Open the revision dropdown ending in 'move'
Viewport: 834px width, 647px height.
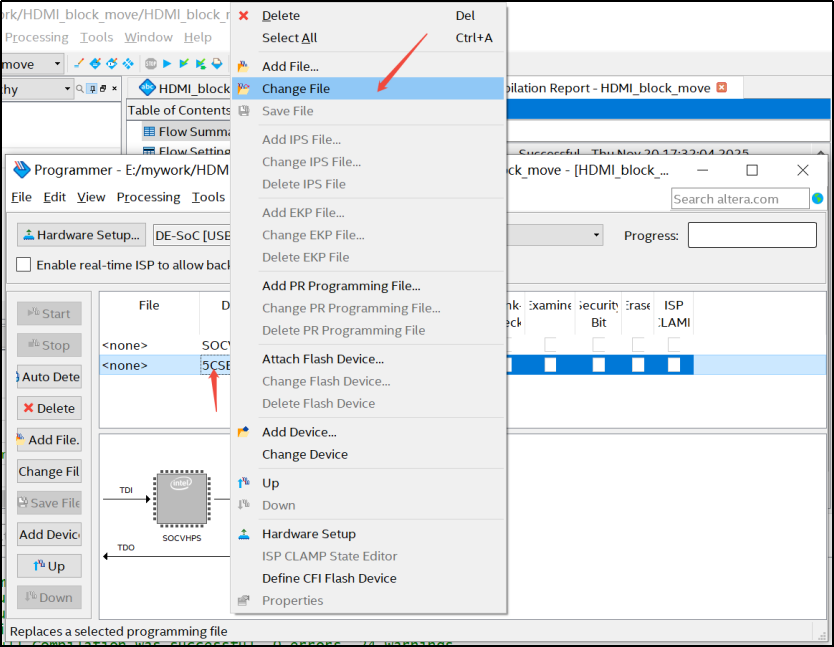33,64
